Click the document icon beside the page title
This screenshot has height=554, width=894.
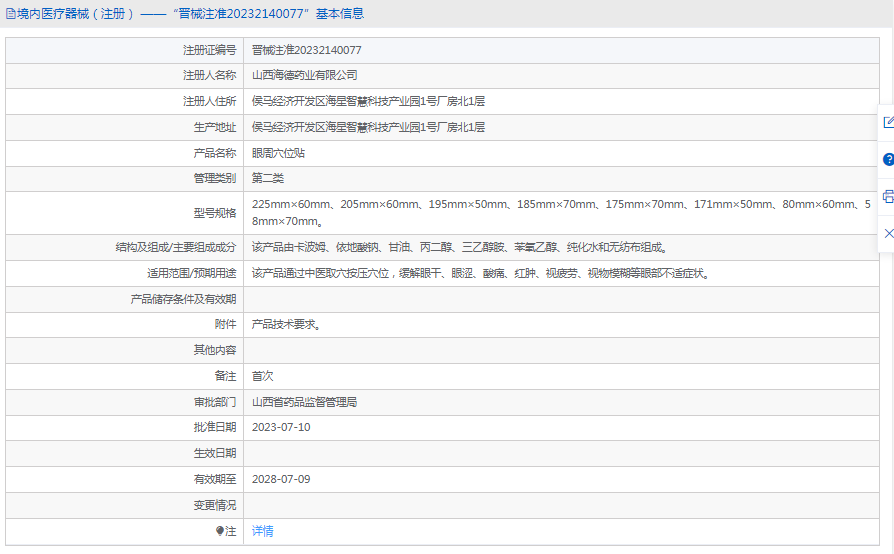pyautogui.click(x=11, y=14)
